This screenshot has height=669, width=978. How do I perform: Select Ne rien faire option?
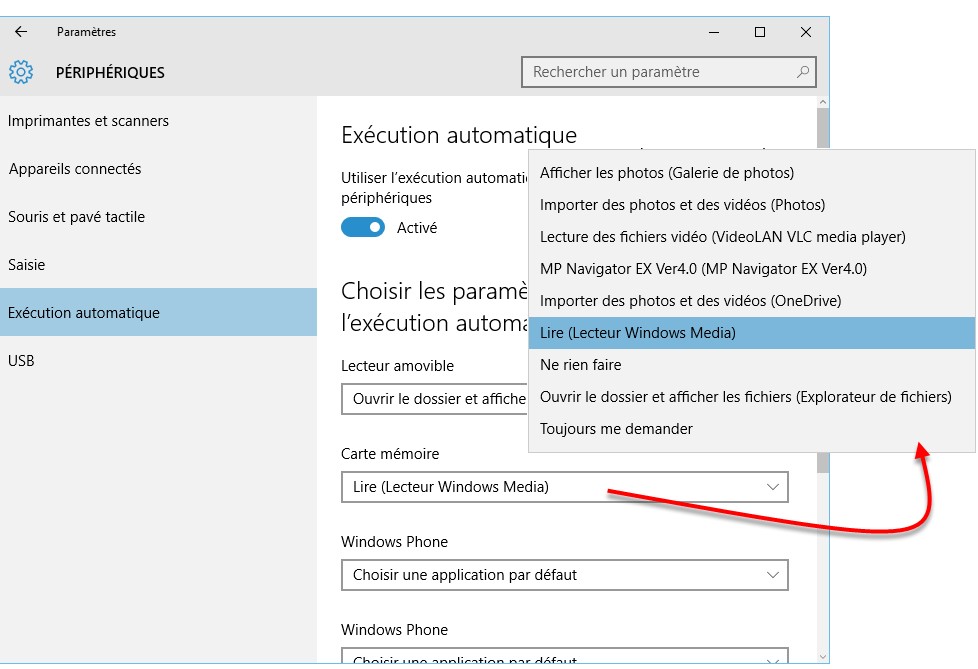tap(580, 365)
